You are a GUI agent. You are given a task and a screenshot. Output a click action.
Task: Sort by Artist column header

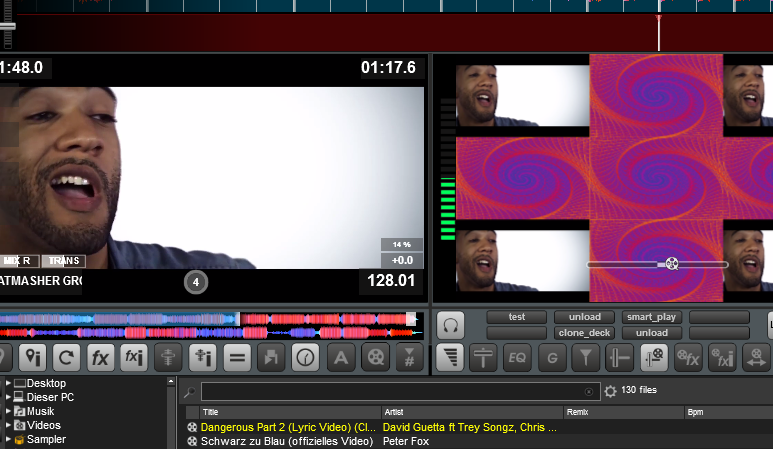tap(472, 412)
